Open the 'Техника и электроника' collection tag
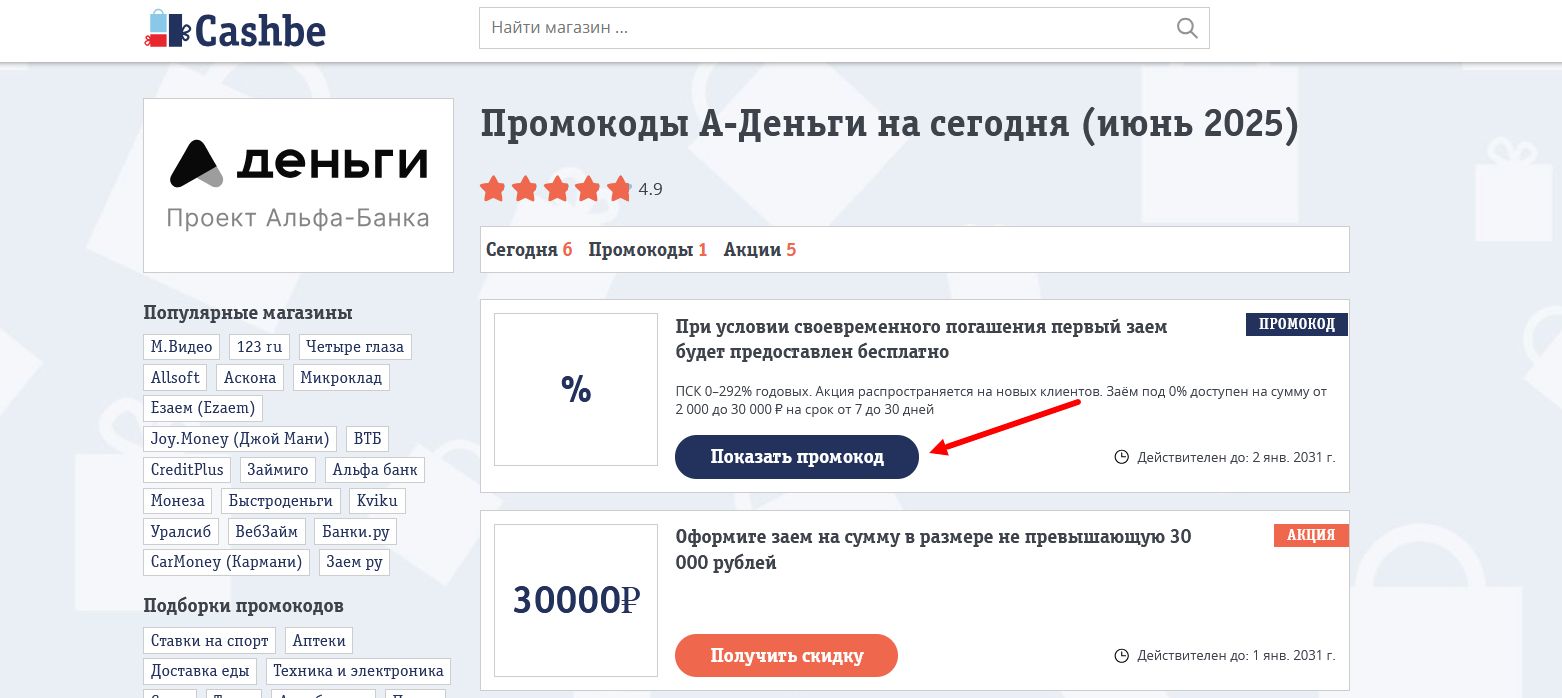Viewport: 1562px width, 698px height. click(x=358, y=671)
